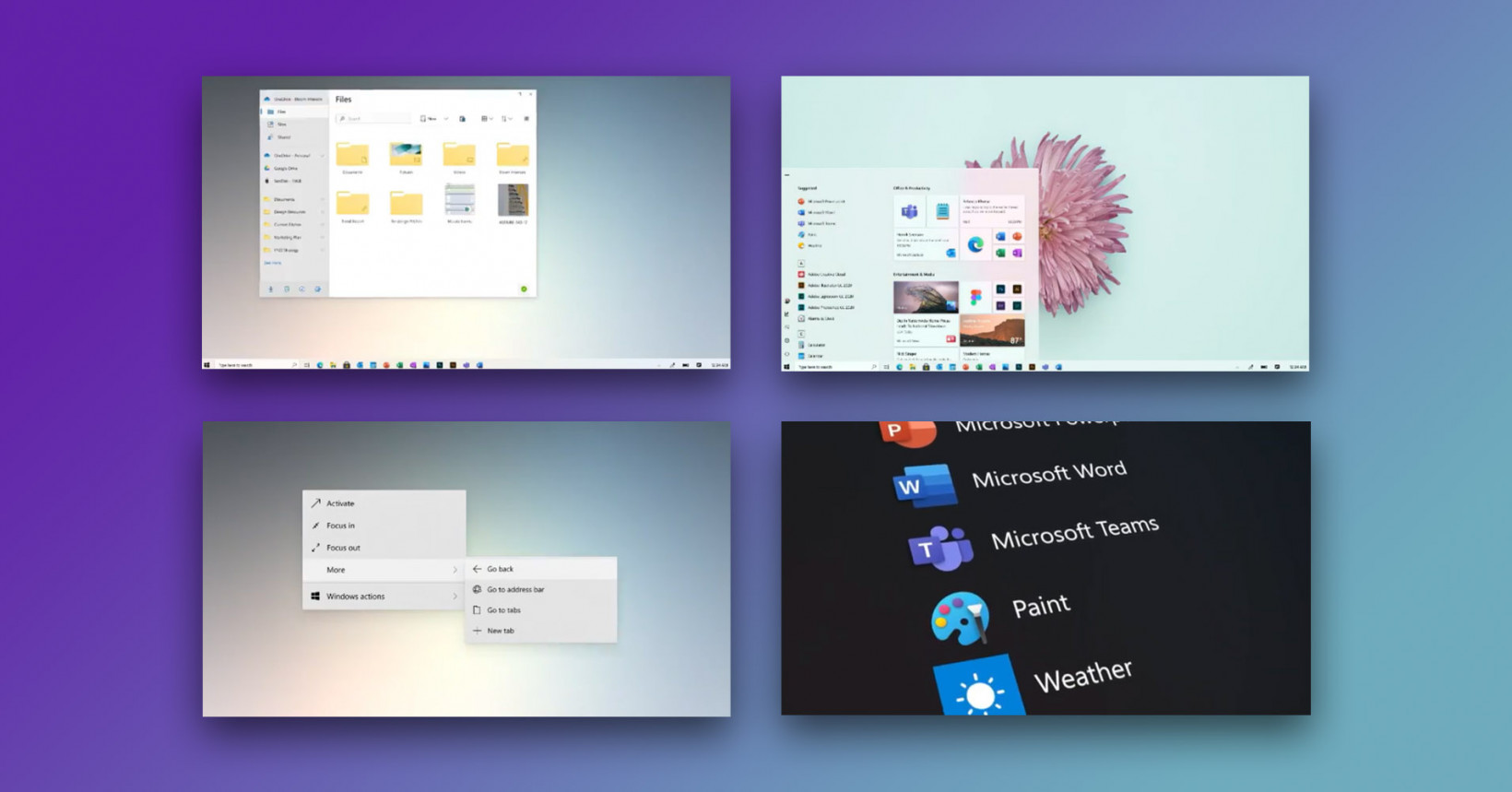Viewport: 1512px width, 792px height.
Task: Open the Pictures folder tile in Files window
Action: coord(406,157)
